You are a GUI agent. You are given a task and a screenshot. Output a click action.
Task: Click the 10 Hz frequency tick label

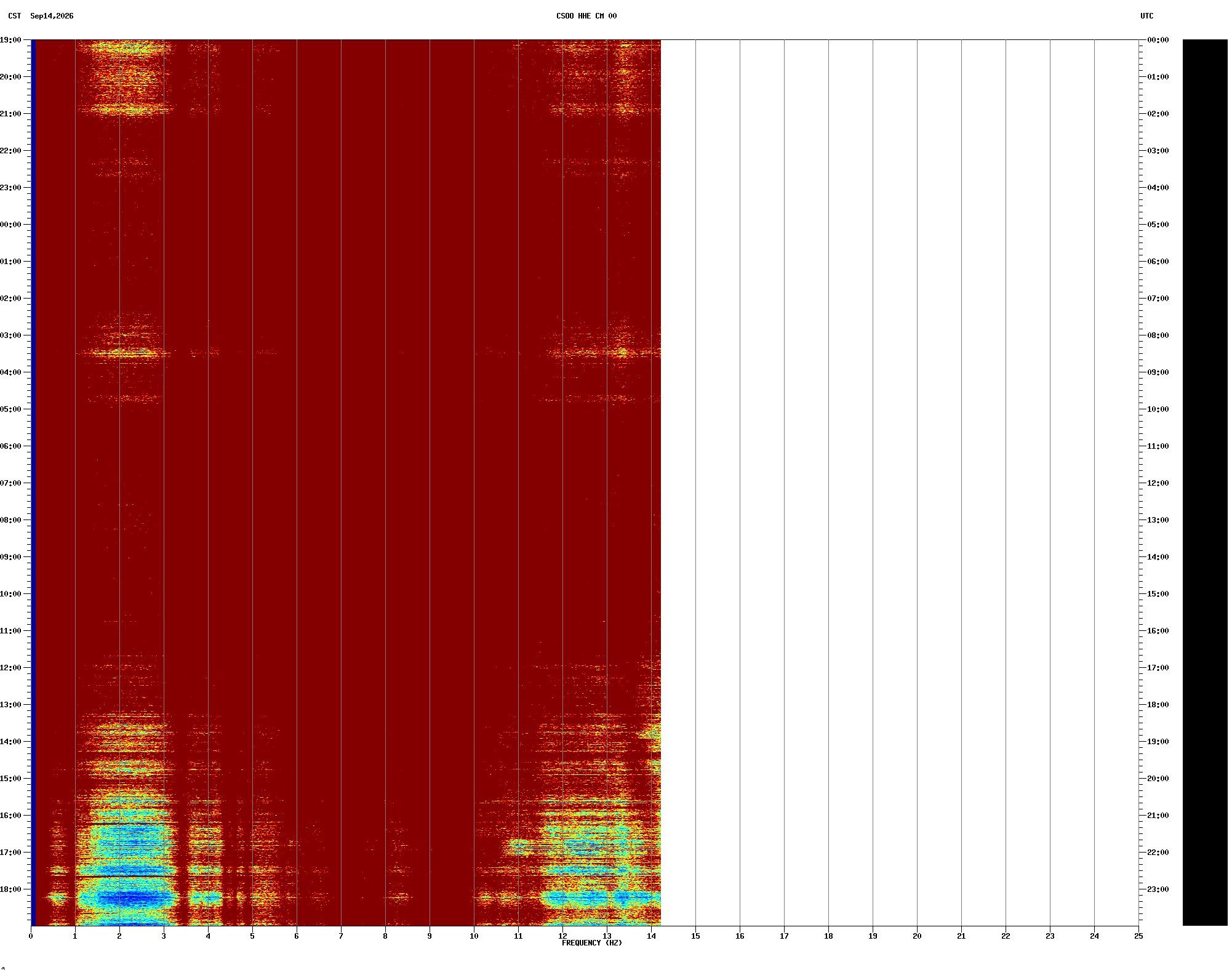[x=474, y=936]
